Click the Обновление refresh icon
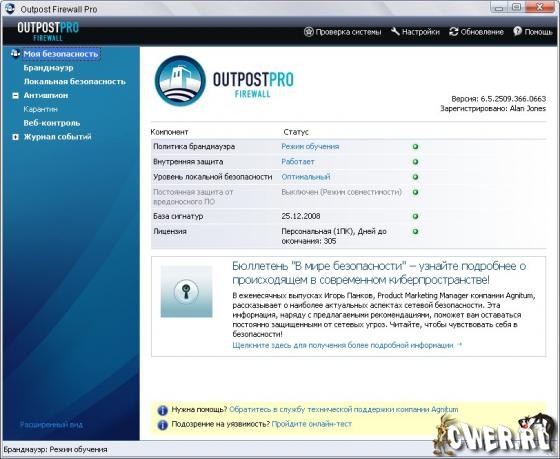The width and height of the screenshot is (560, 459). (x=454, y=31)
